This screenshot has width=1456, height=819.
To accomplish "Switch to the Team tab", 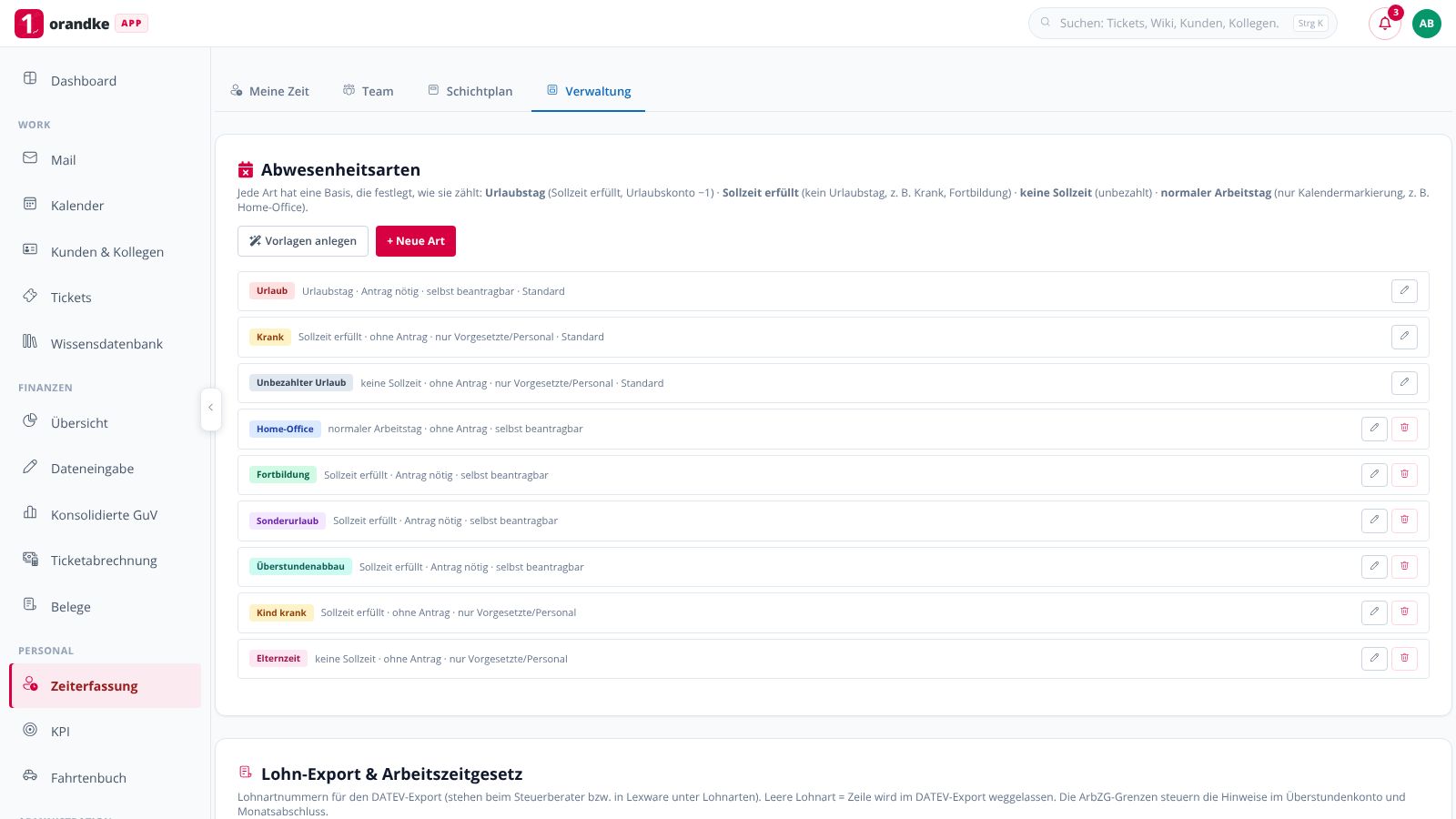I will pos(369,91).
